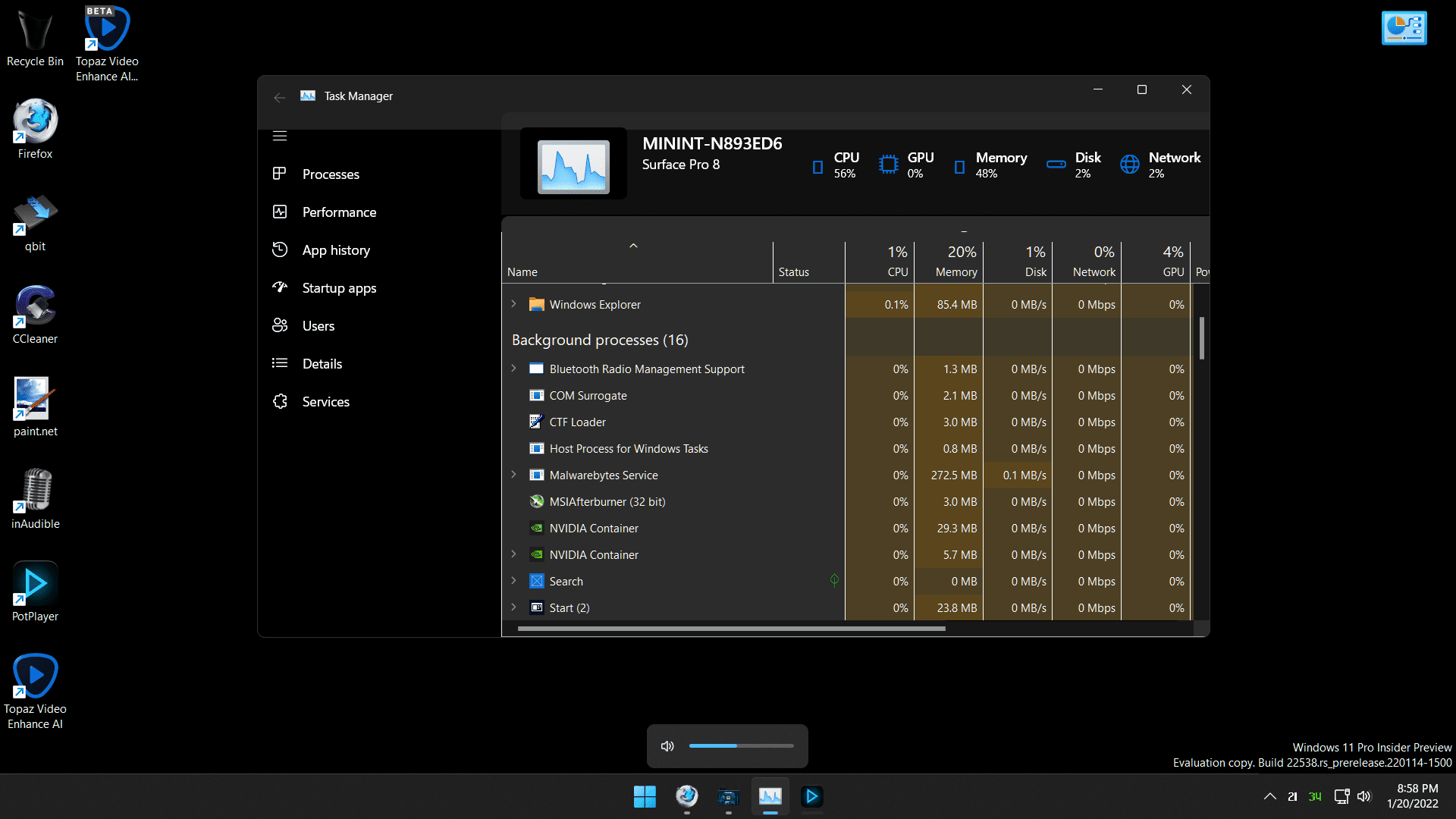Click the sort arrow above Name column

click(633, 246)
